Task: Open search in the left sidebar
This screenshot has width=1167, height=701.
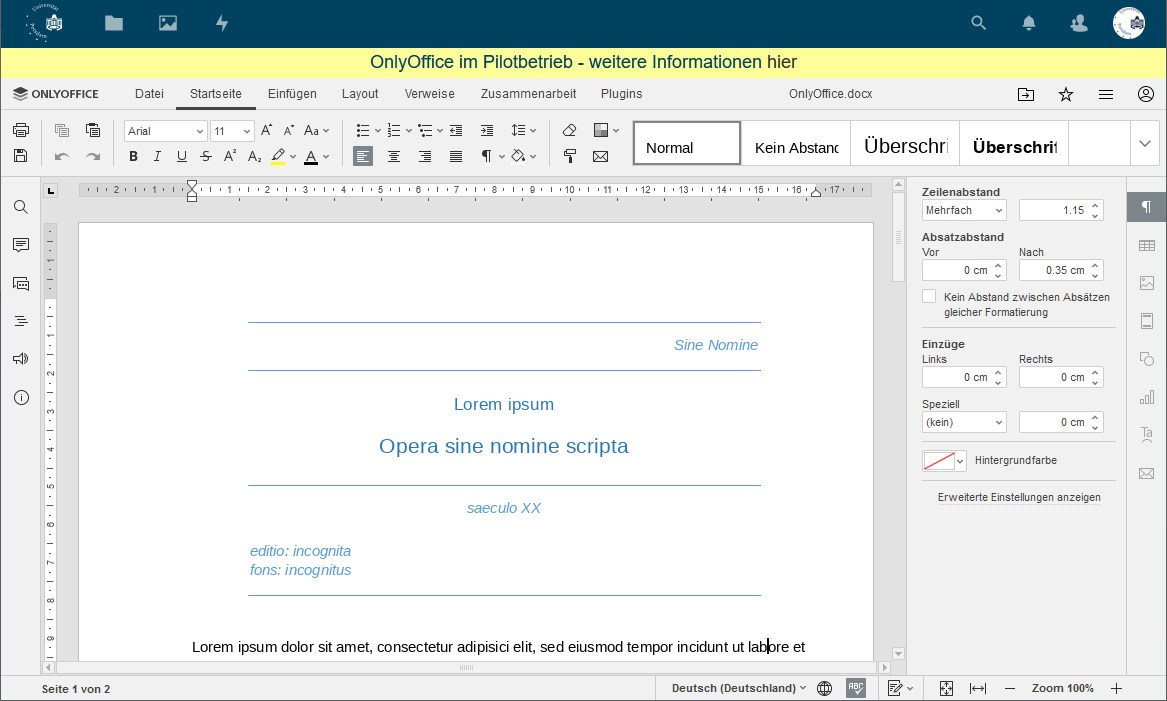Action: tap(20, 207)
